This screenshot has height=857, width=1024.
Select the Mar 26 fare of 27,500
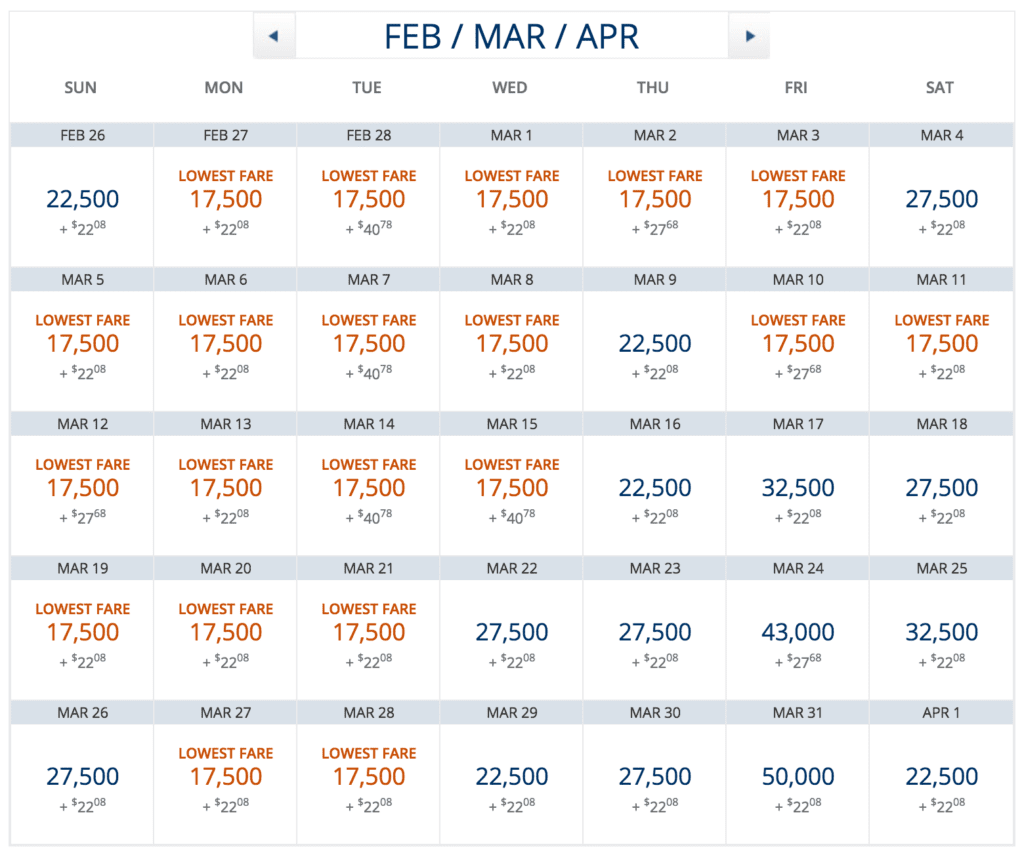click(82, 776)
